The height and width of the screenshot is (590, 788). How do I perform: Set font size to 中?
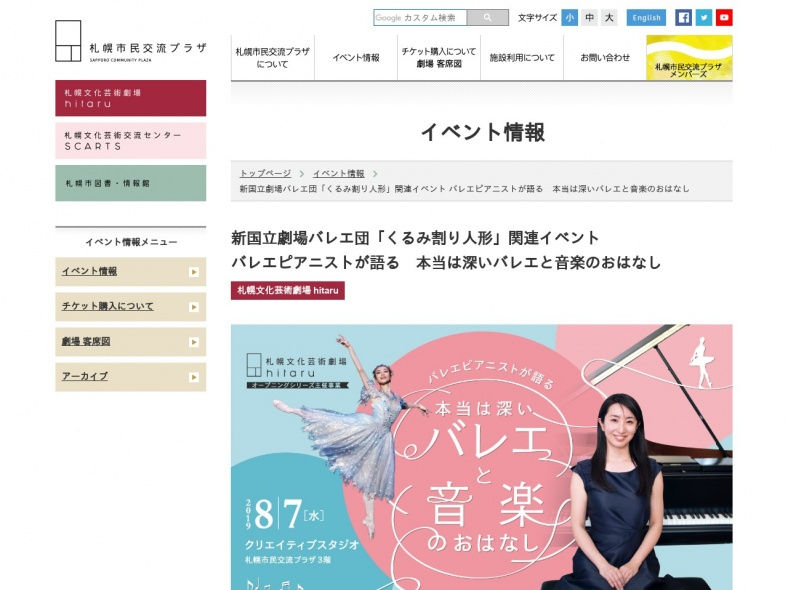click(x=589, y=18)
